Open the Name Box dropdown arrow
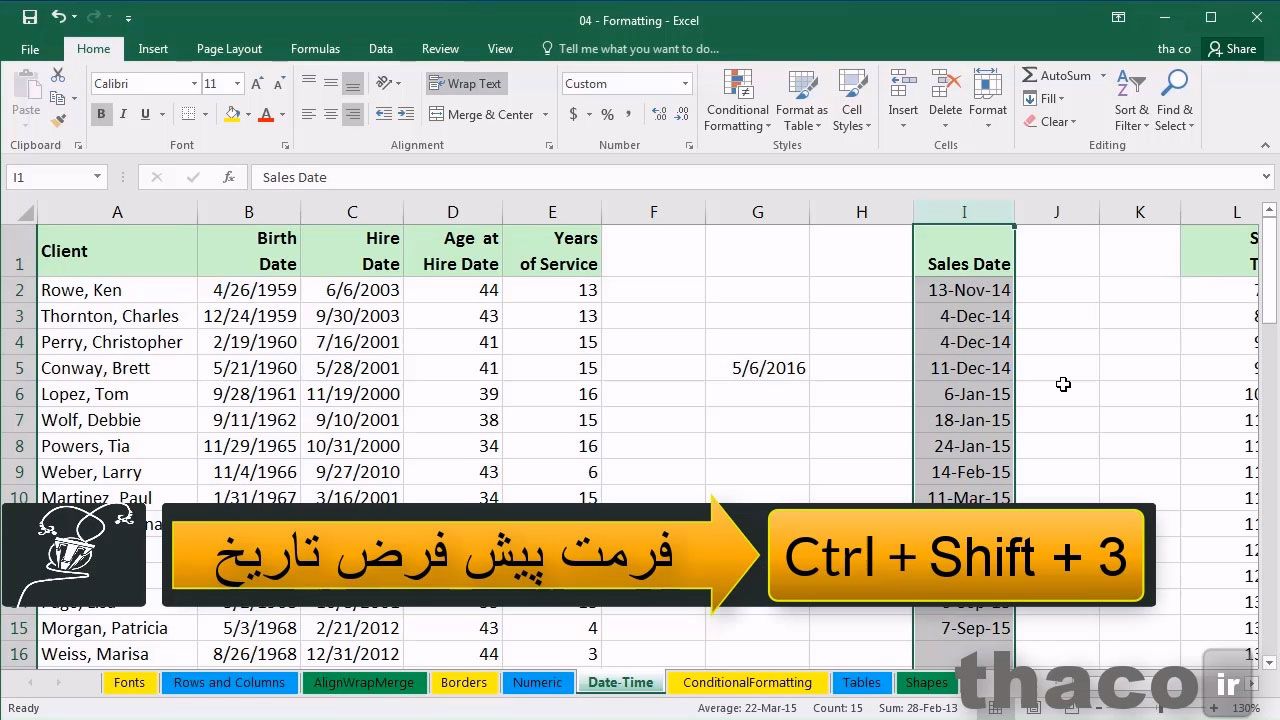1280x720 pixels. click(97, 177)
